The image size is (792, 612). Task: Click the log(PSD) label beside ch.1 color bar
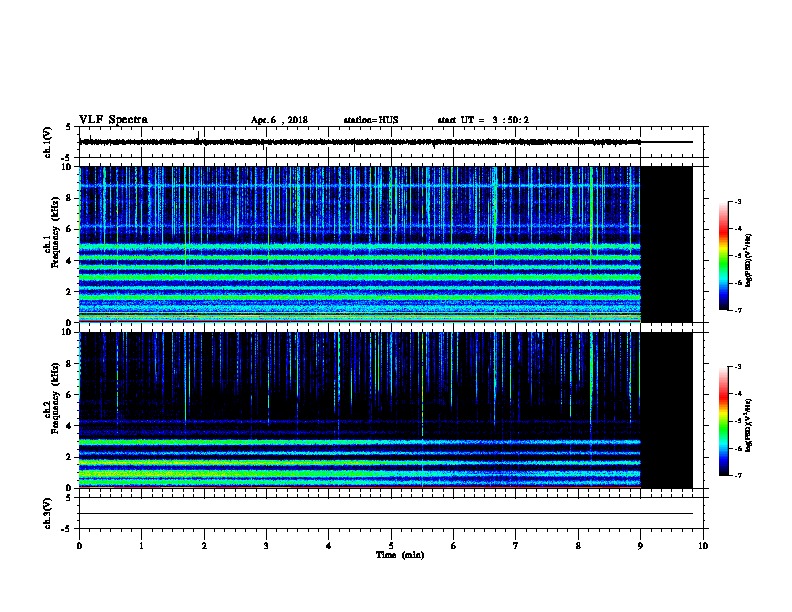click(x=748, y=260)
